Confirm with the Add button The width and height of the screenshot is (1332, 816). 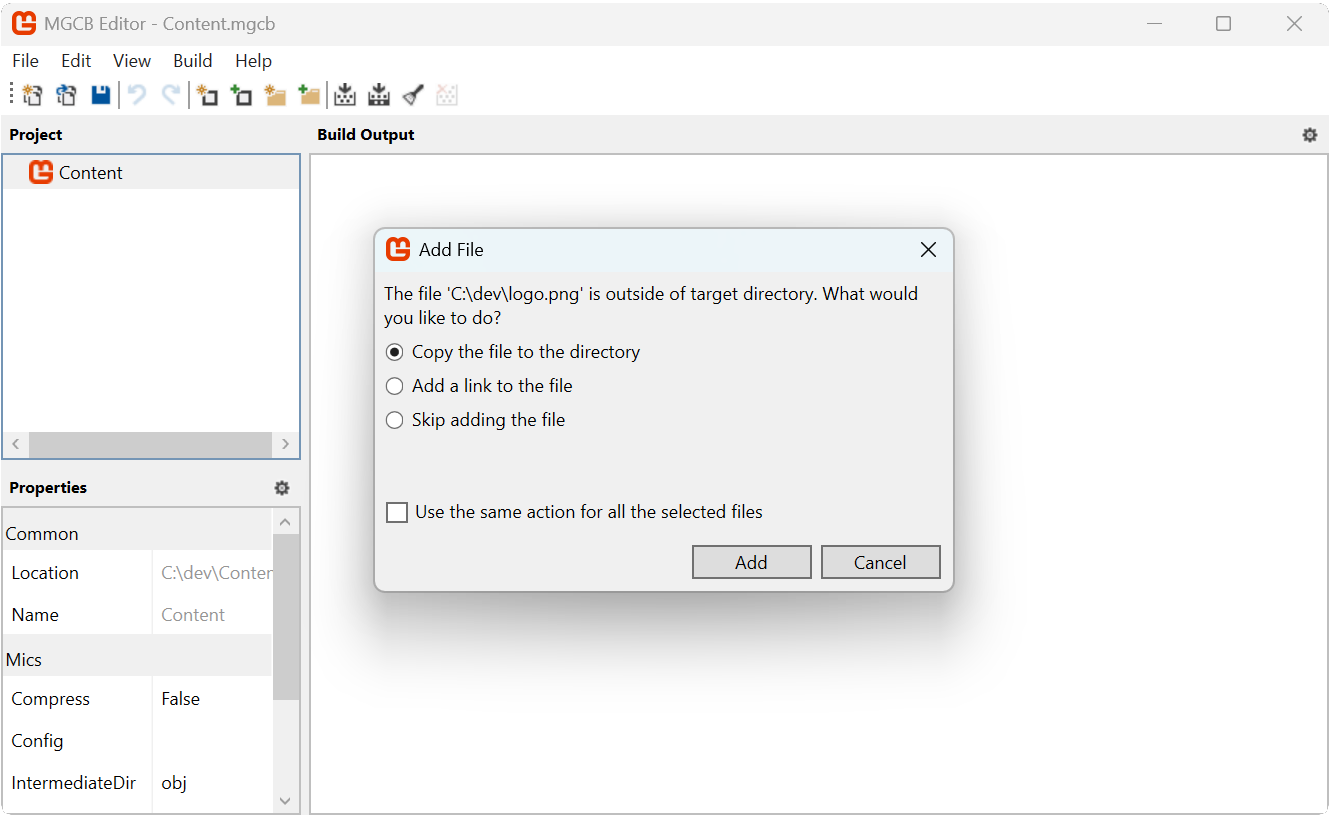coord(751,561)
